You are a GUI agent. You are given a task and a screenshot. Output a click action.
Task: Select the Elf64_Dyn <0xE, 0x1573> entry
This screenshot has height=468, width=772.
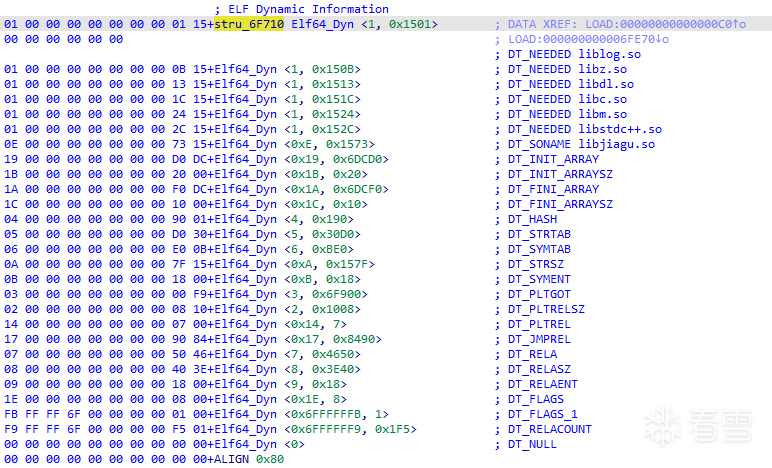pyautogui.click(x=294, y=144)
